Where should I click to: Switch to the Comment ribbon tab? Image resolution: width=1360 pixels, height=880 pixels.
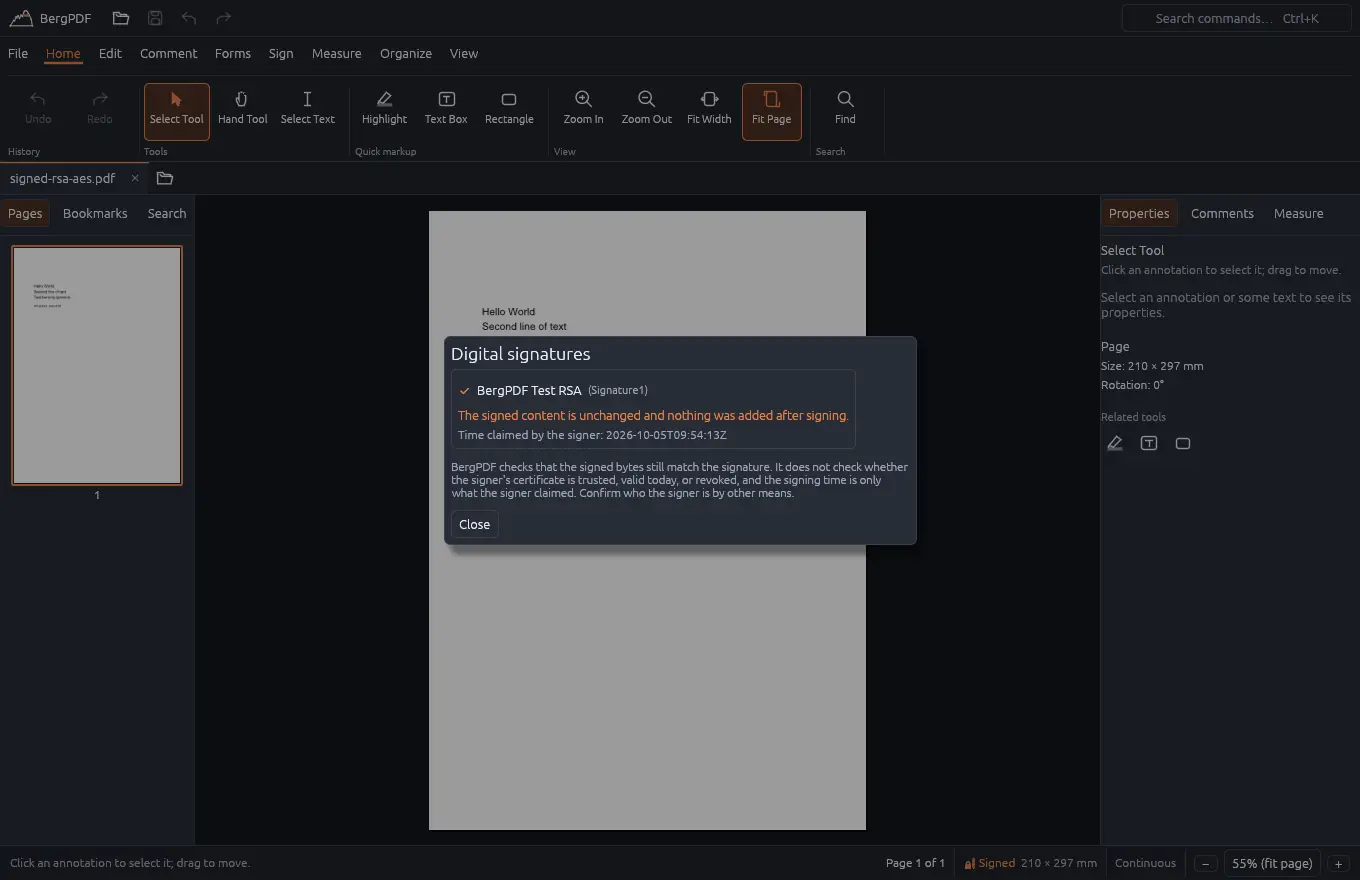[x=168, y=53]
